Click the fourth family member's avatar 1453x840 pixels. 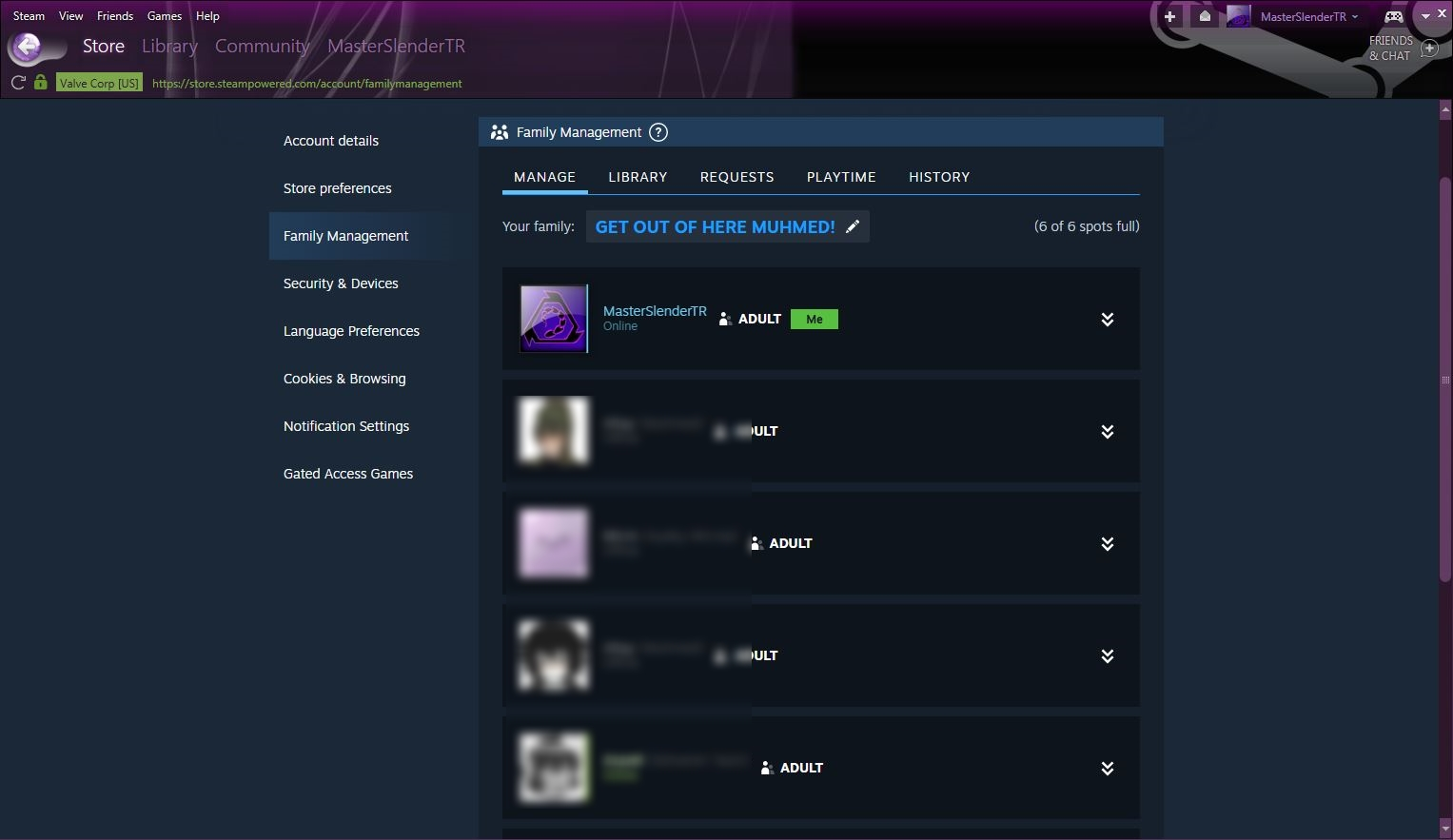[554, 655]
